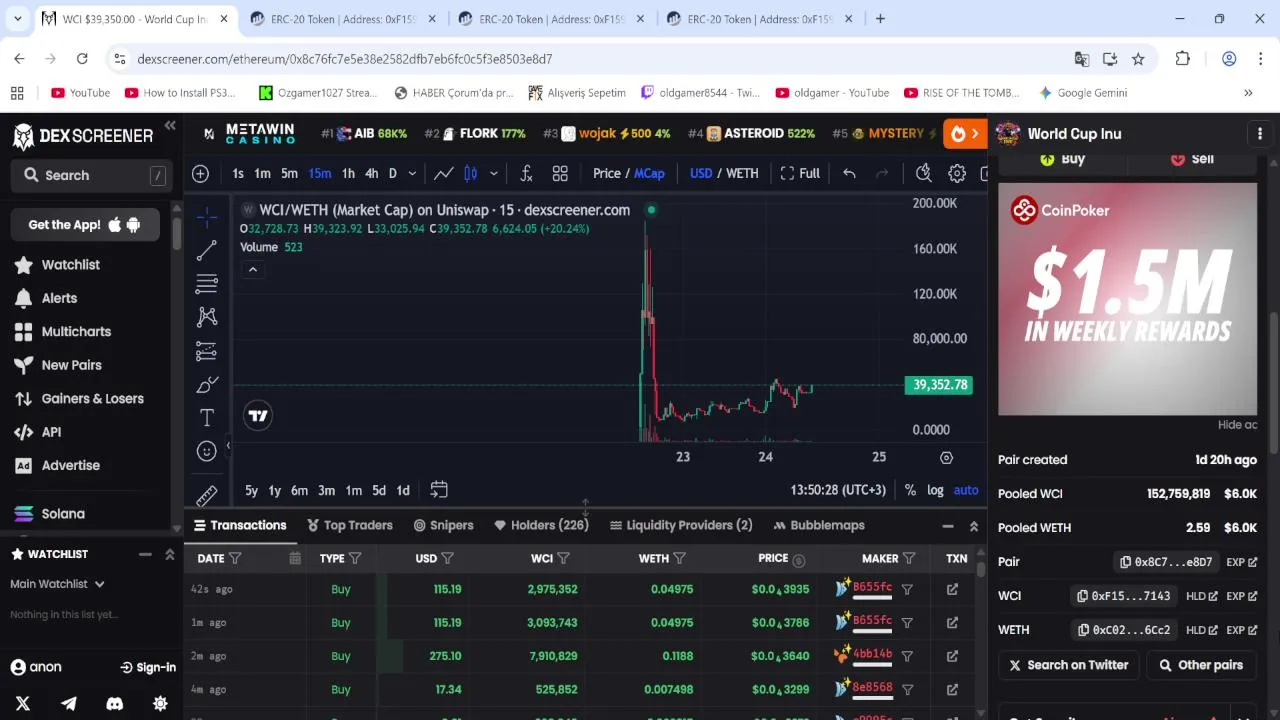Switch to the Snipers tab
The width and height of the screenshot is (1280, 720).
443,525
